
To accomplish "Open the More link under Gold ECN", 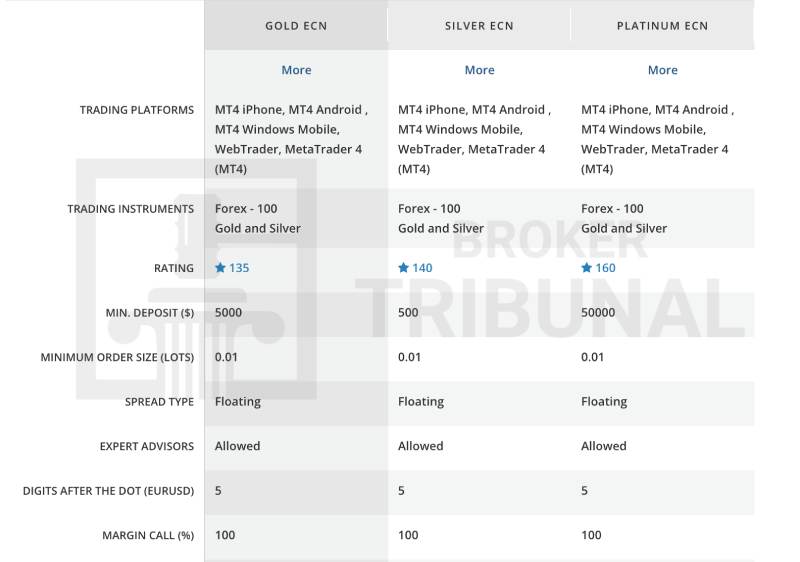I will [296, 70].
